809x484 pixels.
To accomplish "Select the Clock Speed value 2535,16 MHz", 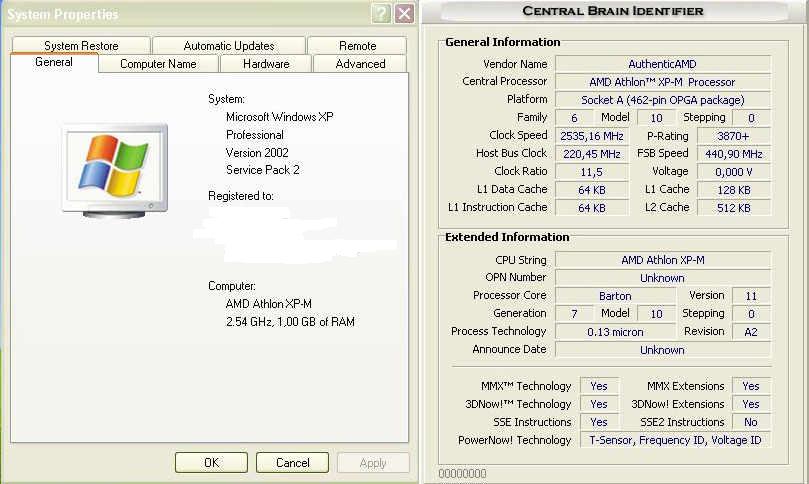I will [591, 136].
